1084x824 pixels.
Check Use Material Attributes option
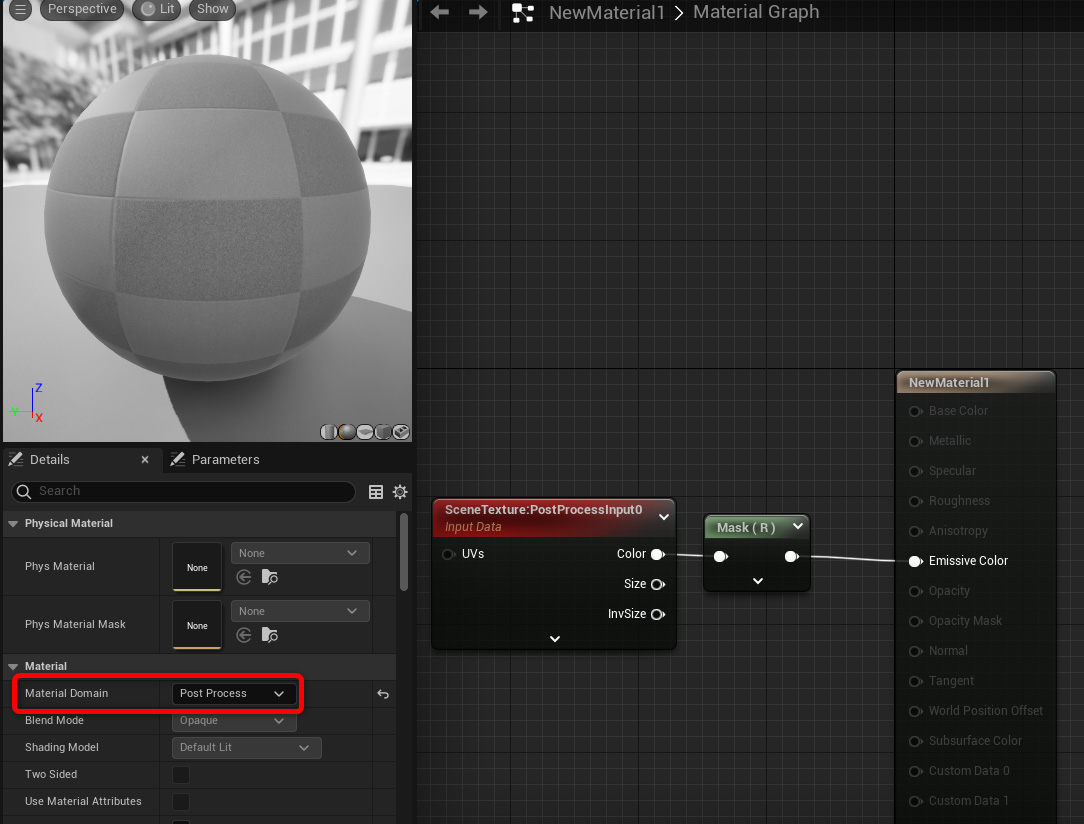pos(181,802)
